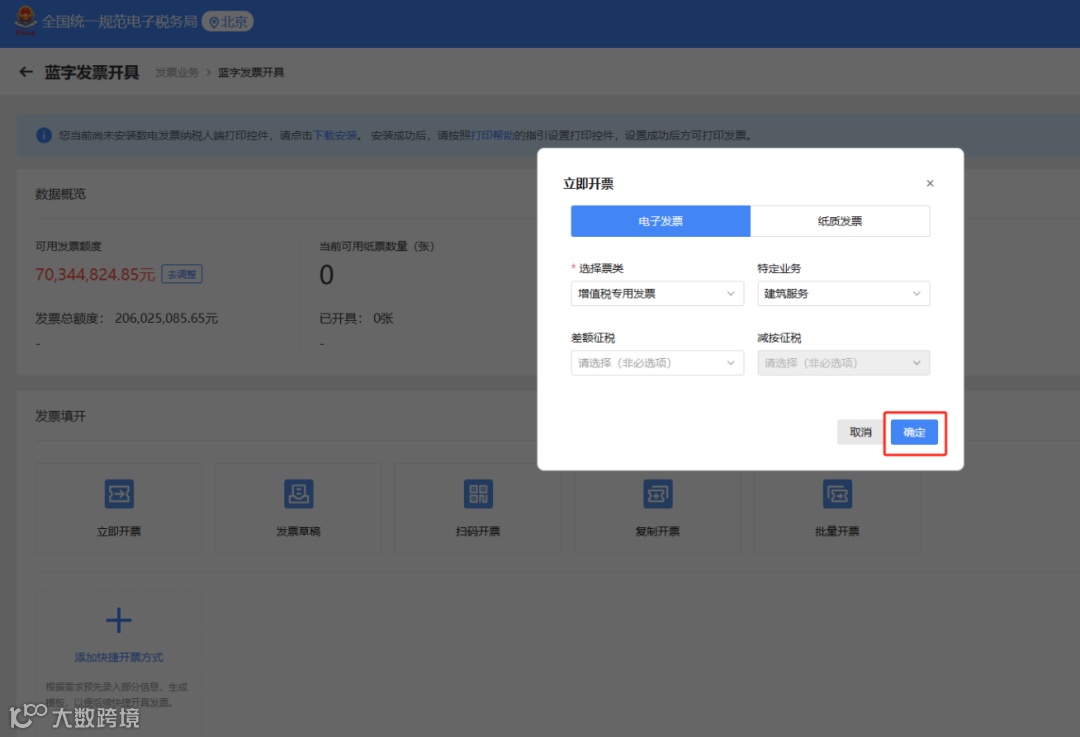The image size is (1080, 737).
Task: Click the 发票草稿 card label
Action: coord(298,531)
